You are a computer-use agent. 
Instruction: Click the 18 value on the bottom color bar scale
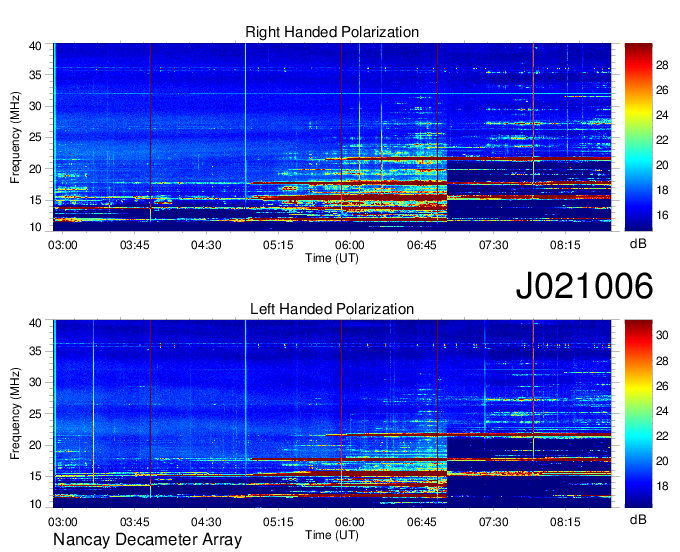(x=662, y=486)
